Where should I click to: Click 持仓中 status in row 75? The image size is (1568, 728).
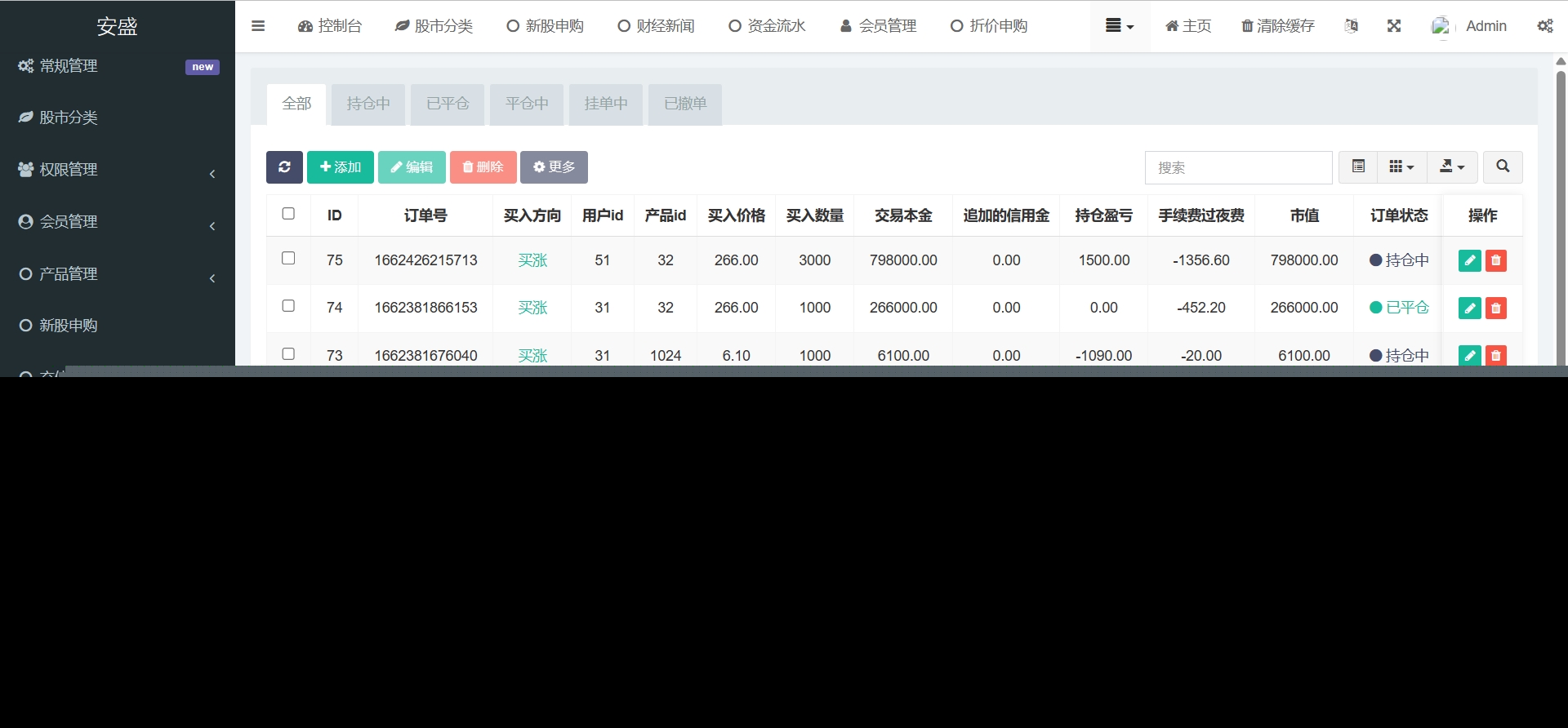click(x=1399, y=260)
